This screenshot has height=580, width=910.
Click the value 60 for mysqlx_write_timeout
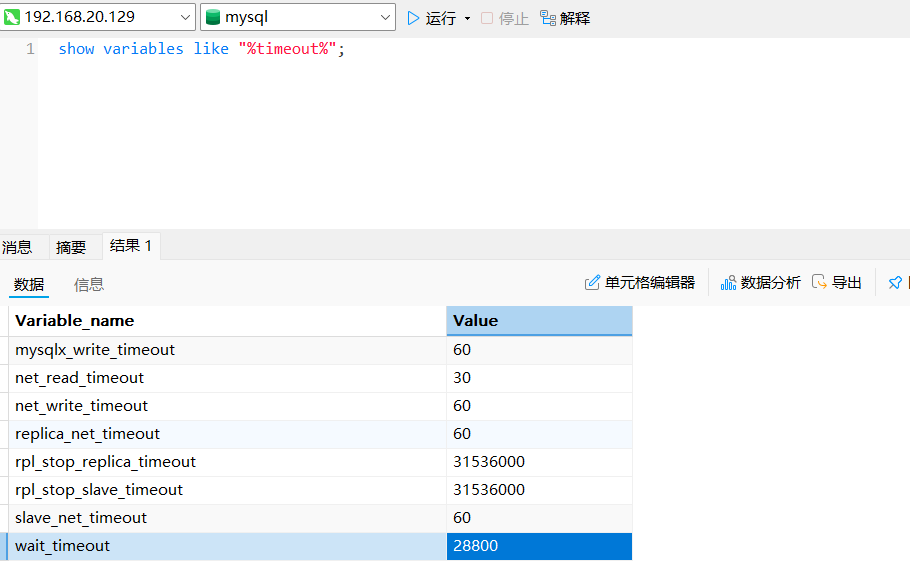539,350
